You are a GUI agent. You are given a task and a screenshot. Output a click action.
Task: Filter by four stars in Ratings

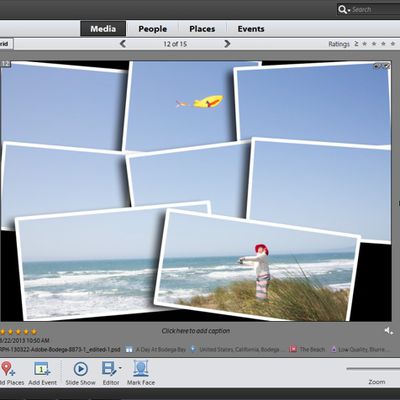point(393,44)
